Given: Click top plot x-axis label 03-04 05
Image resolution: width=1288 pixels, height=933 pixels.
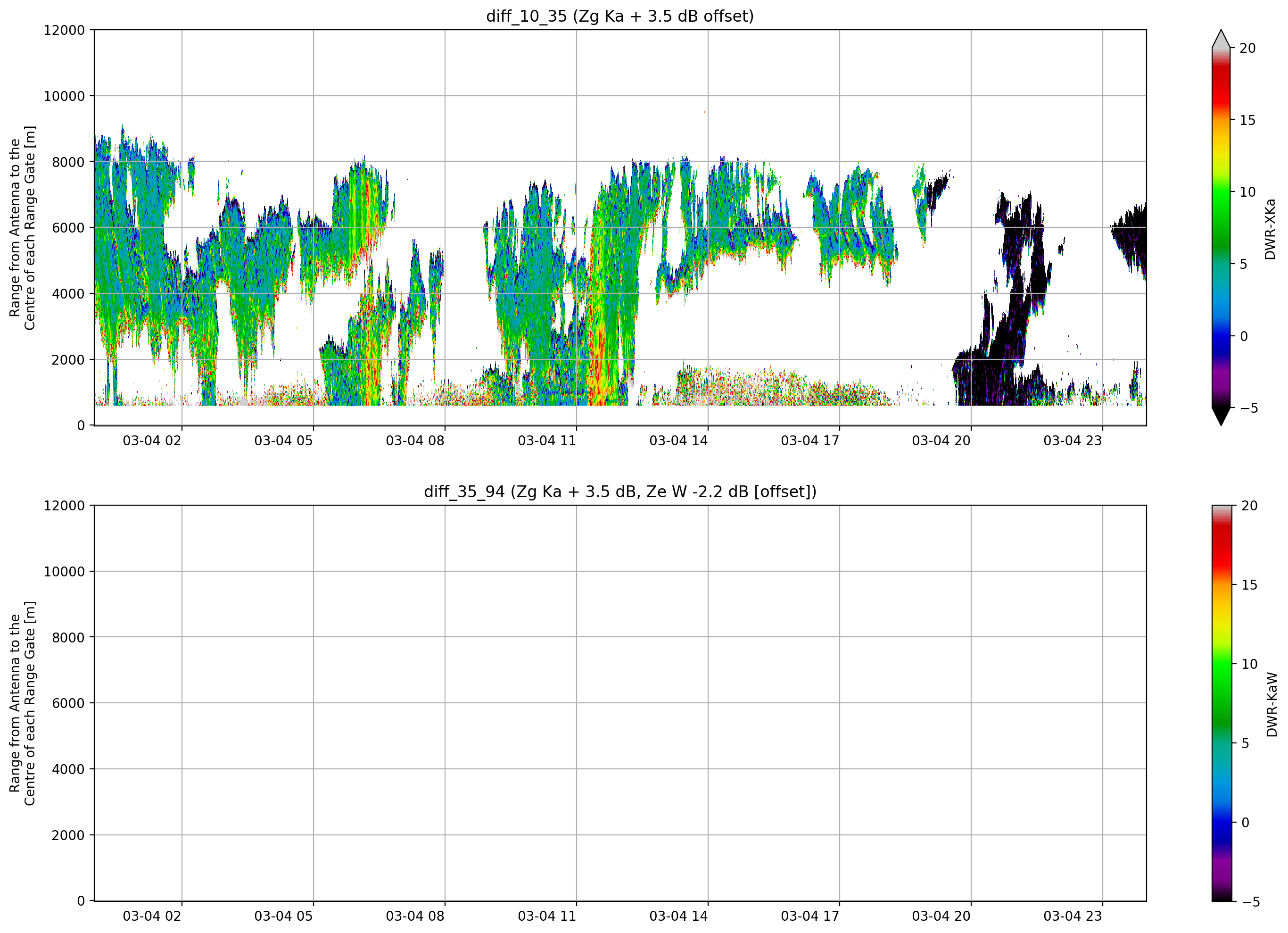Looking at the screenshot, I should [x=283, y=441].
